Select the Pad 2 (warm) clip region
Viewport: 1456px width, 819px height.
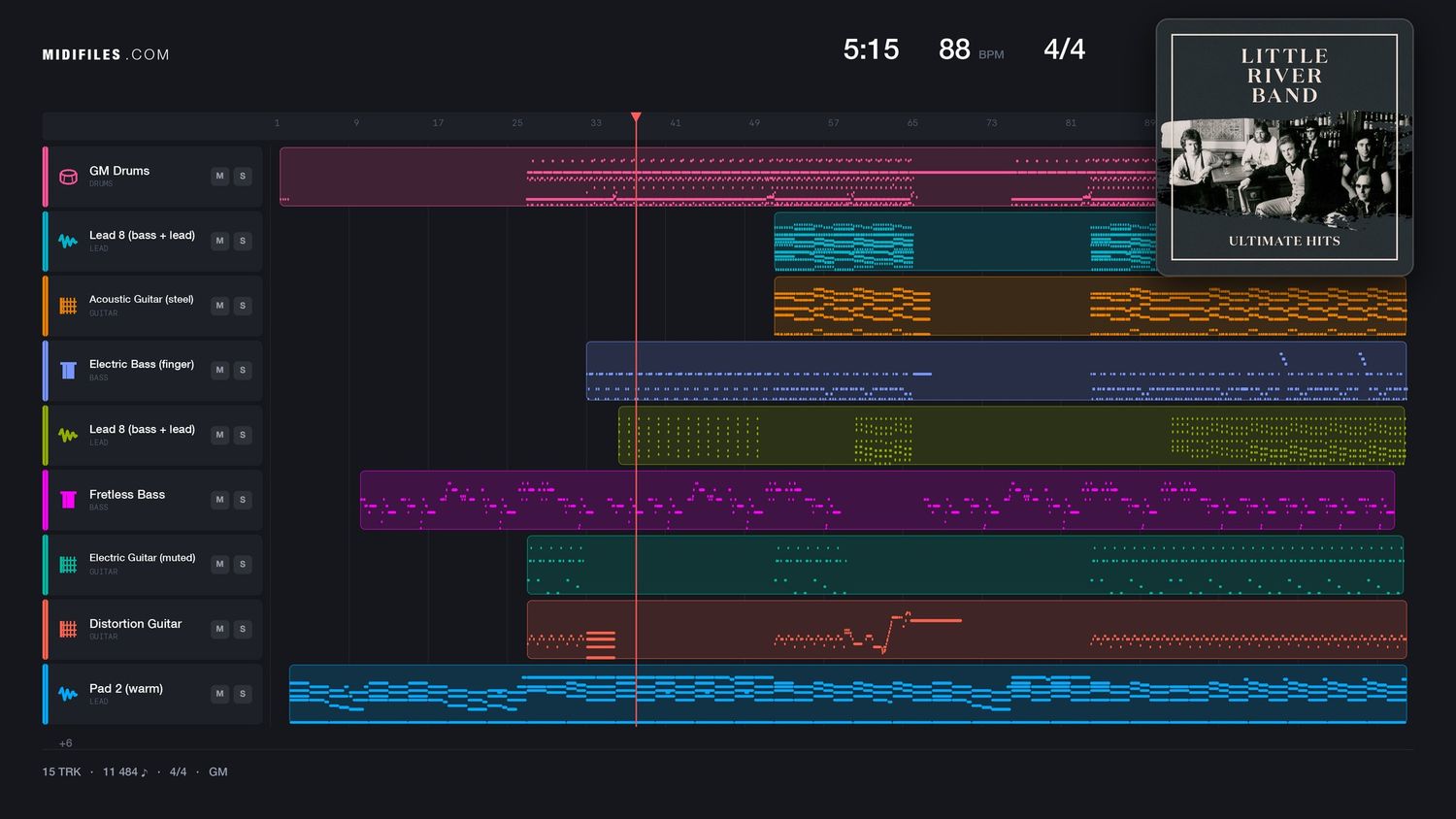[x=847, y=694]
